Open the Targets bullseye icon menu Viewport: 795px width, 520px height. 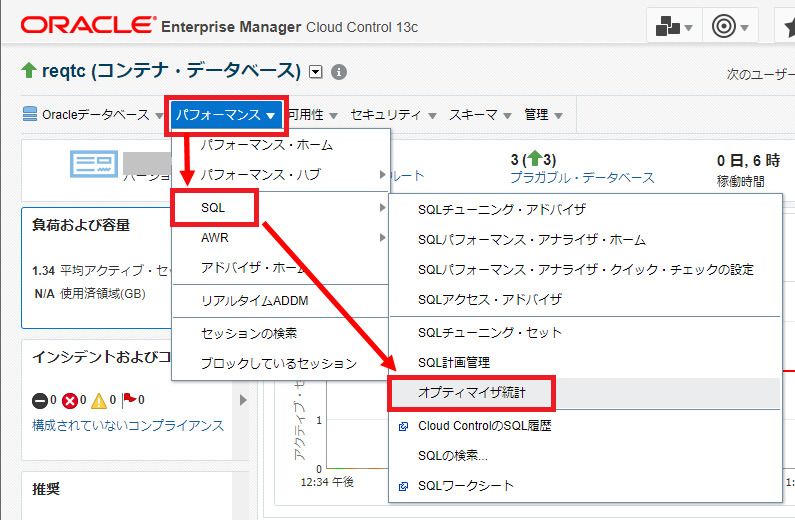tap(731, 26)
